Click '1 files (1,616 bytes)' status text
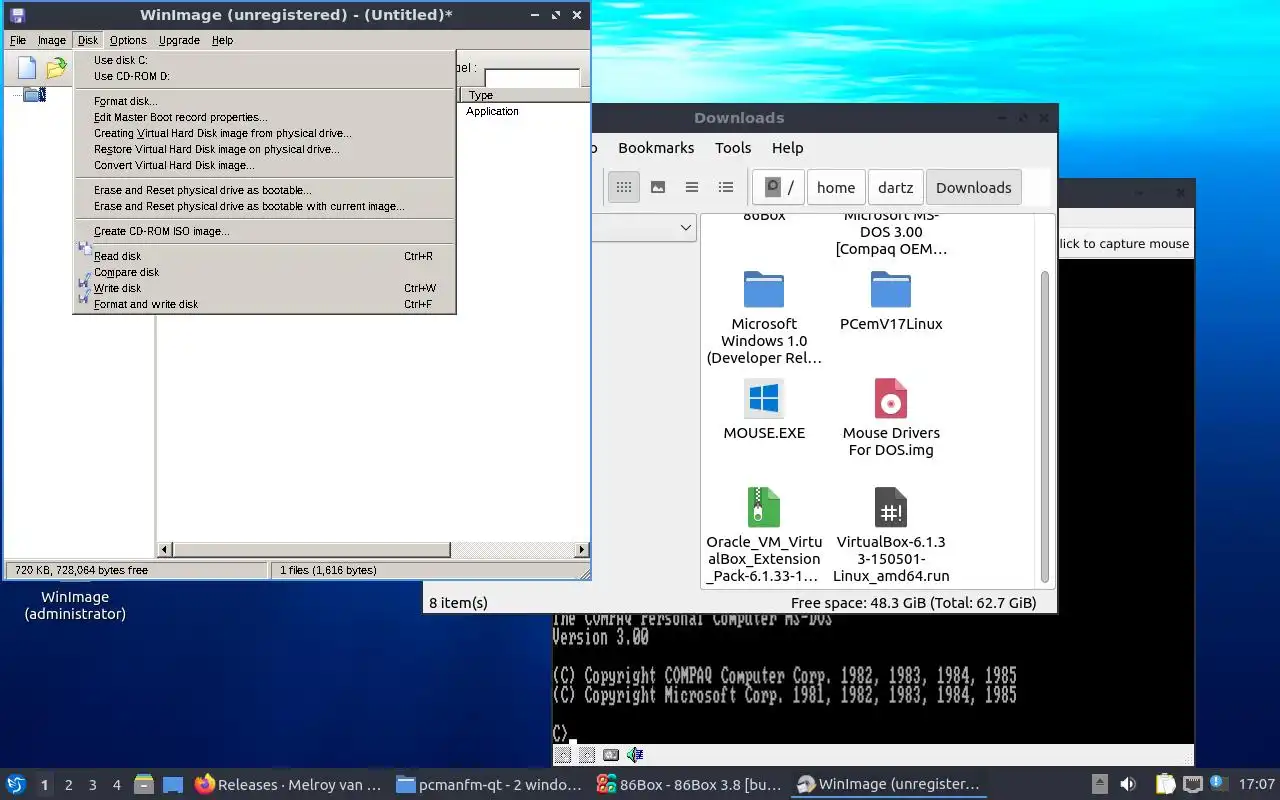The height and width of the screenshot is (800, 1280). coord(328,570)
